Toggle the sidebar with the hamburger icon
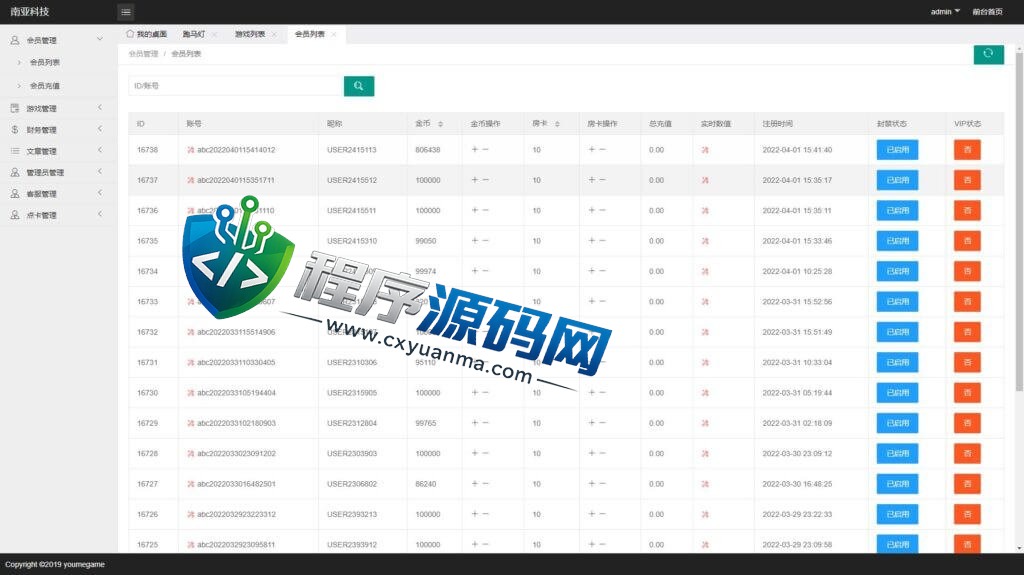The image size is (1024, 575). [x=126, y=12]
